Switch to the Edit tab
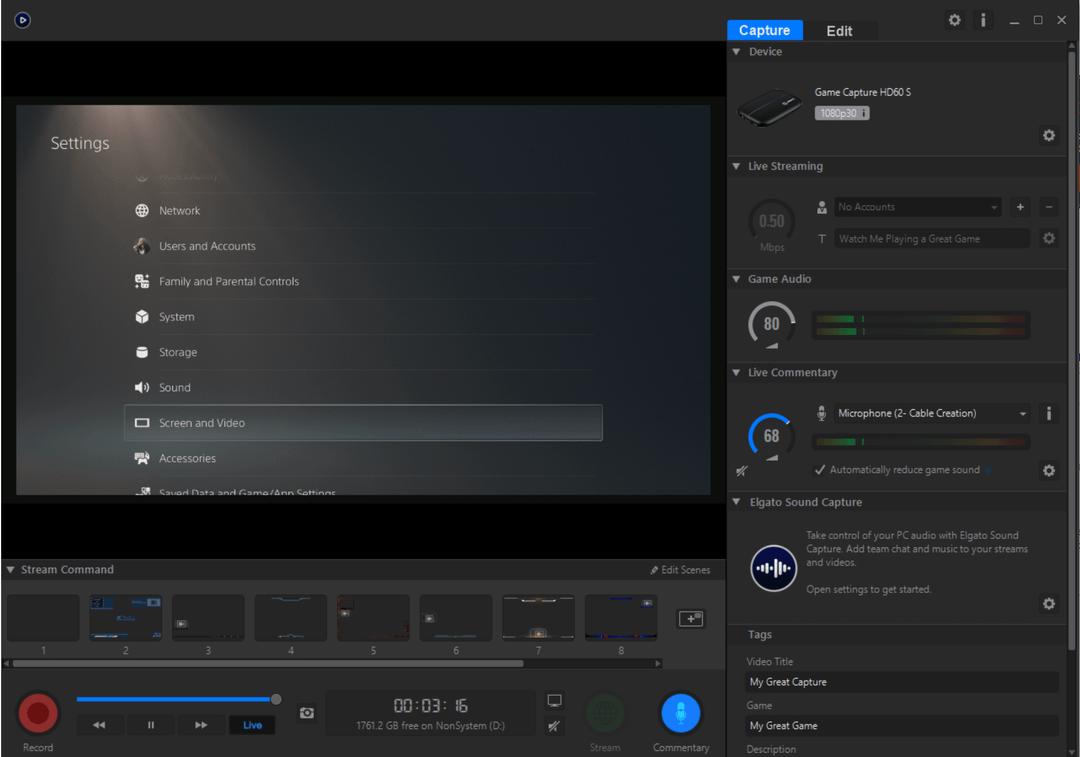This screenshot has height=757, width=1080. click(x=839, y=30)
